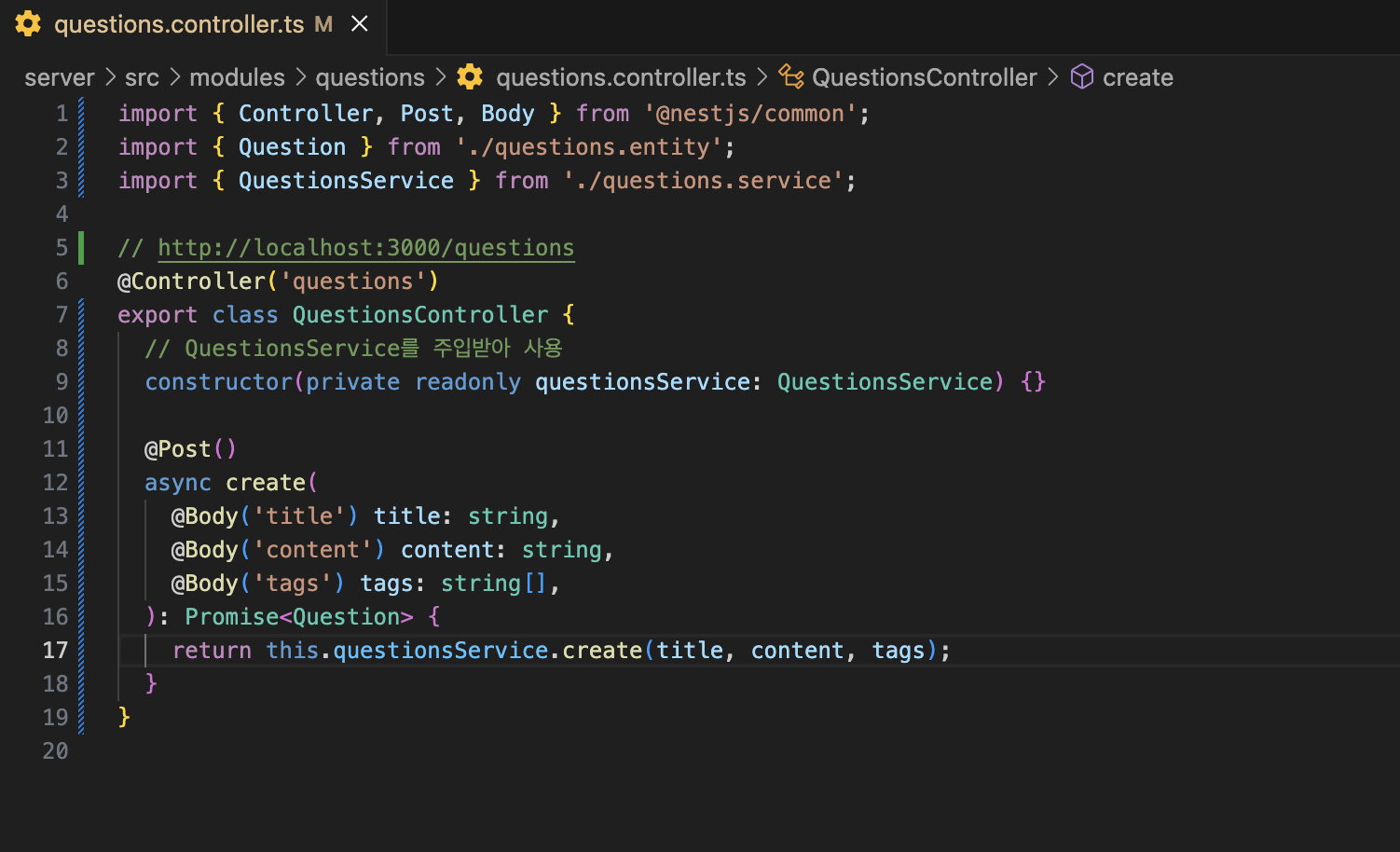Expand chevron after QuestionsController breadcrumb

1052,76
